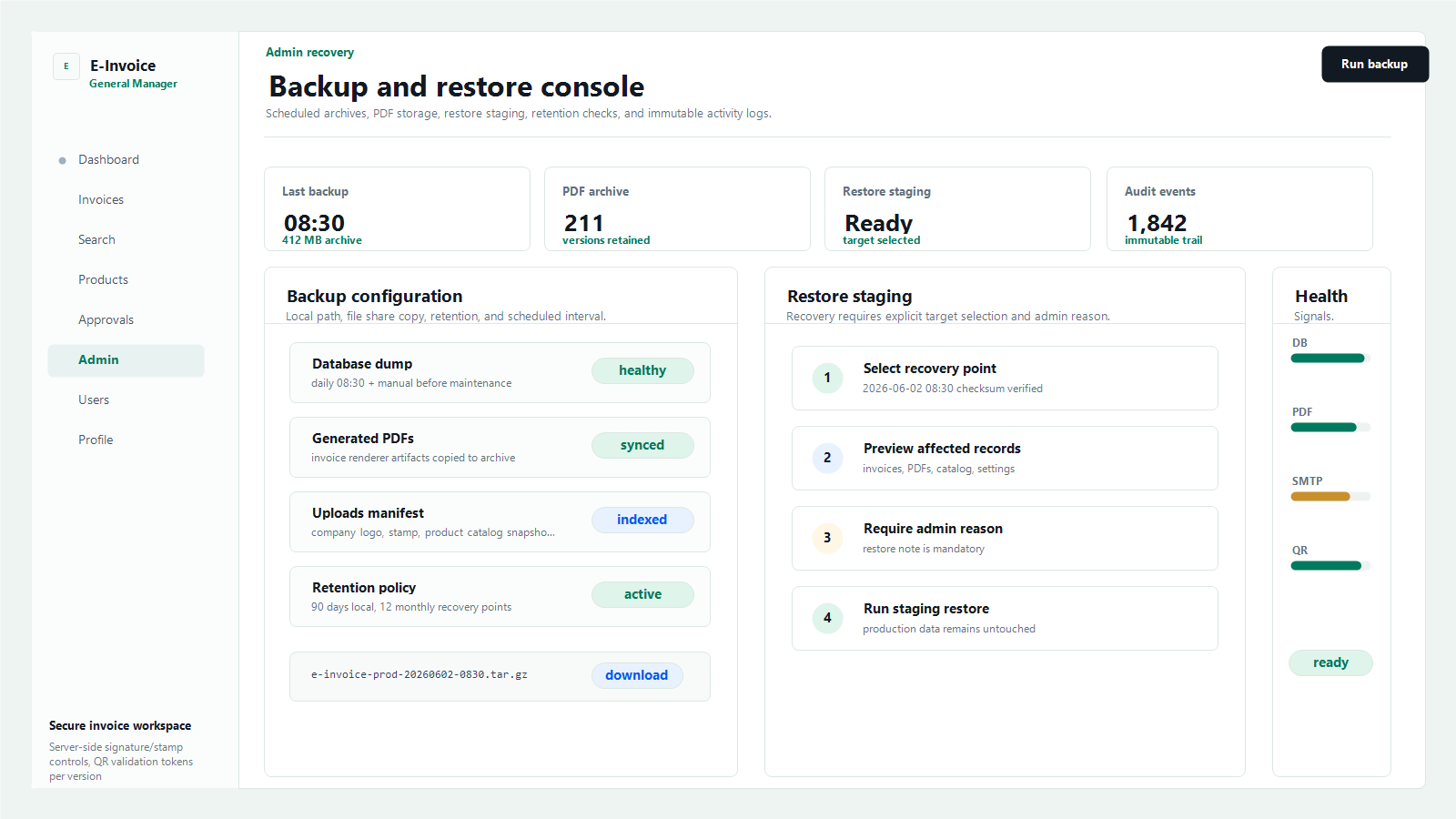1456x819 pixels.
Task: Click 'invoices, PDFs, catalog, settings' text
Action: [938, 469]
